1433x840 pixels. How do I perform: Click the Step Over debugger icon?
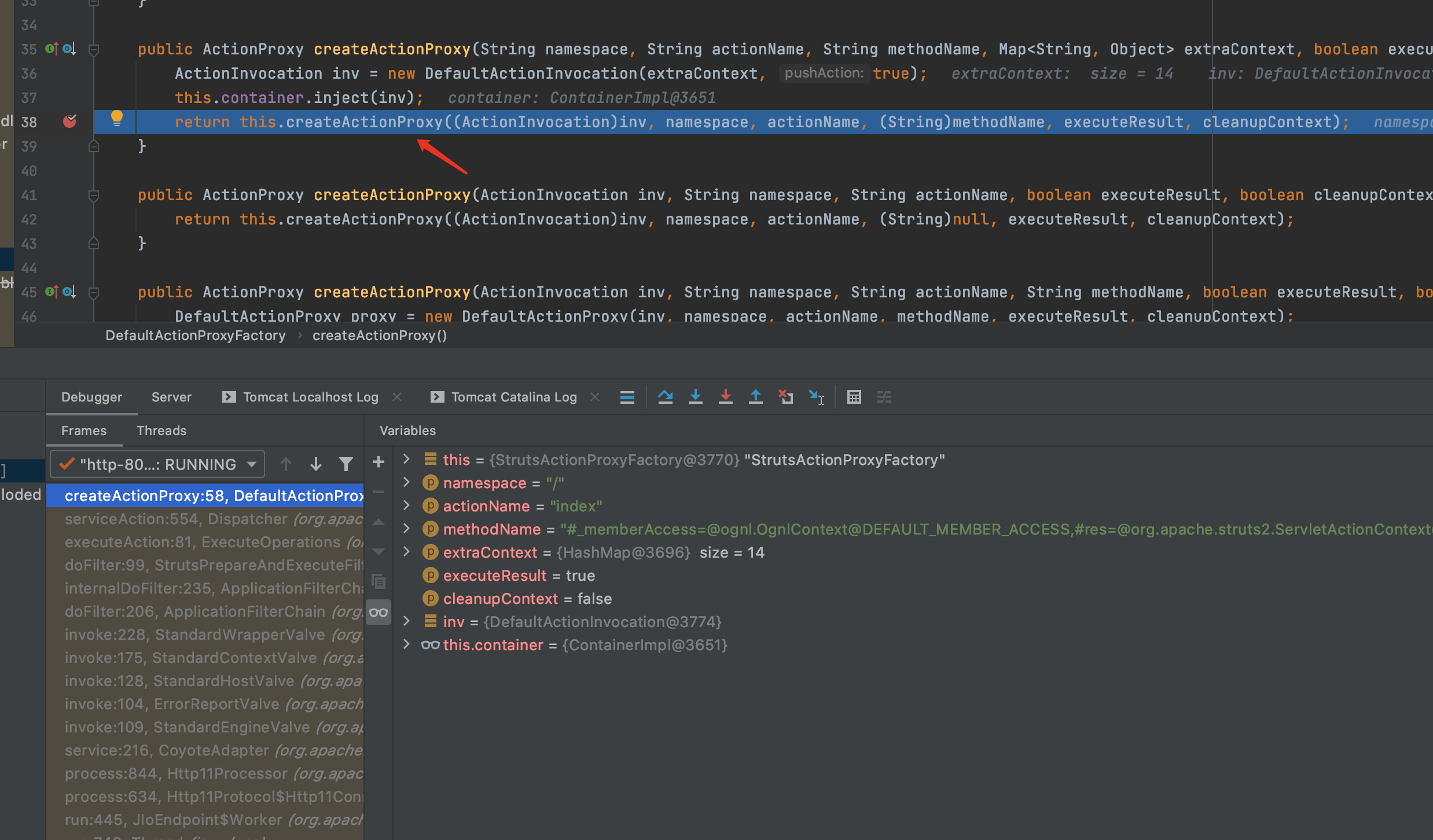click(666, 397)
